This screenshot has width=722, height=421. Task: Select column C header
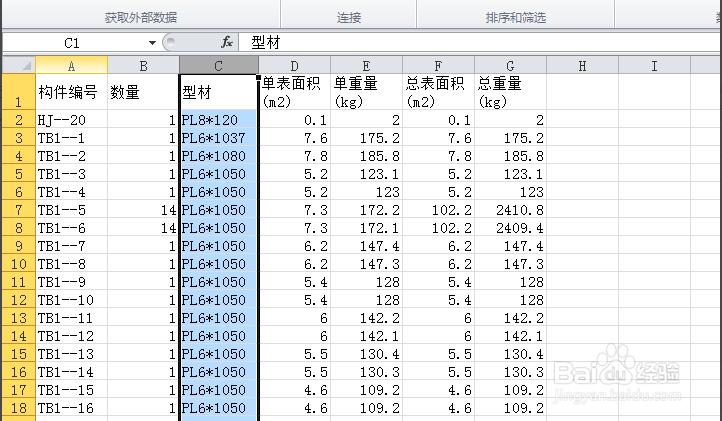219,65
